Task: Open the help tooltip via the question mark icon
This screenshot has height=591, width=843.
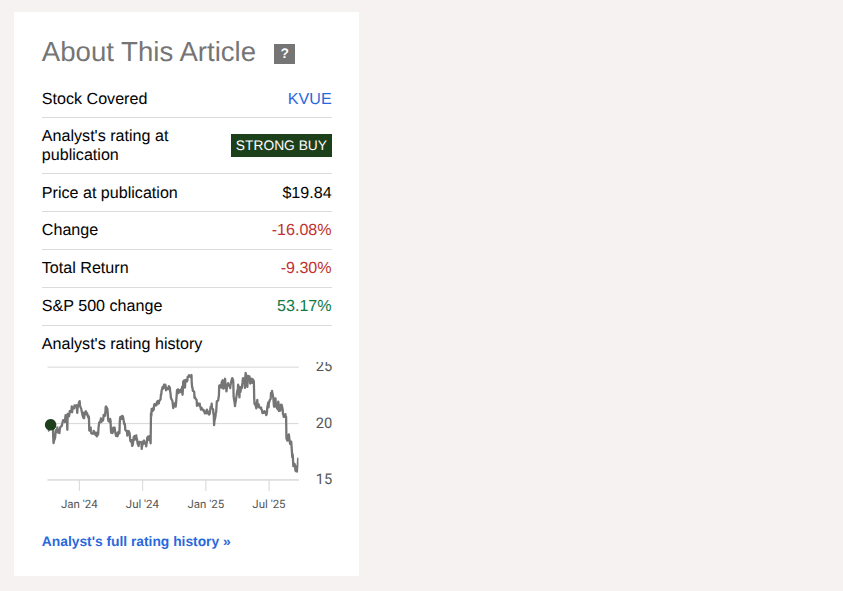Action: 284,54
